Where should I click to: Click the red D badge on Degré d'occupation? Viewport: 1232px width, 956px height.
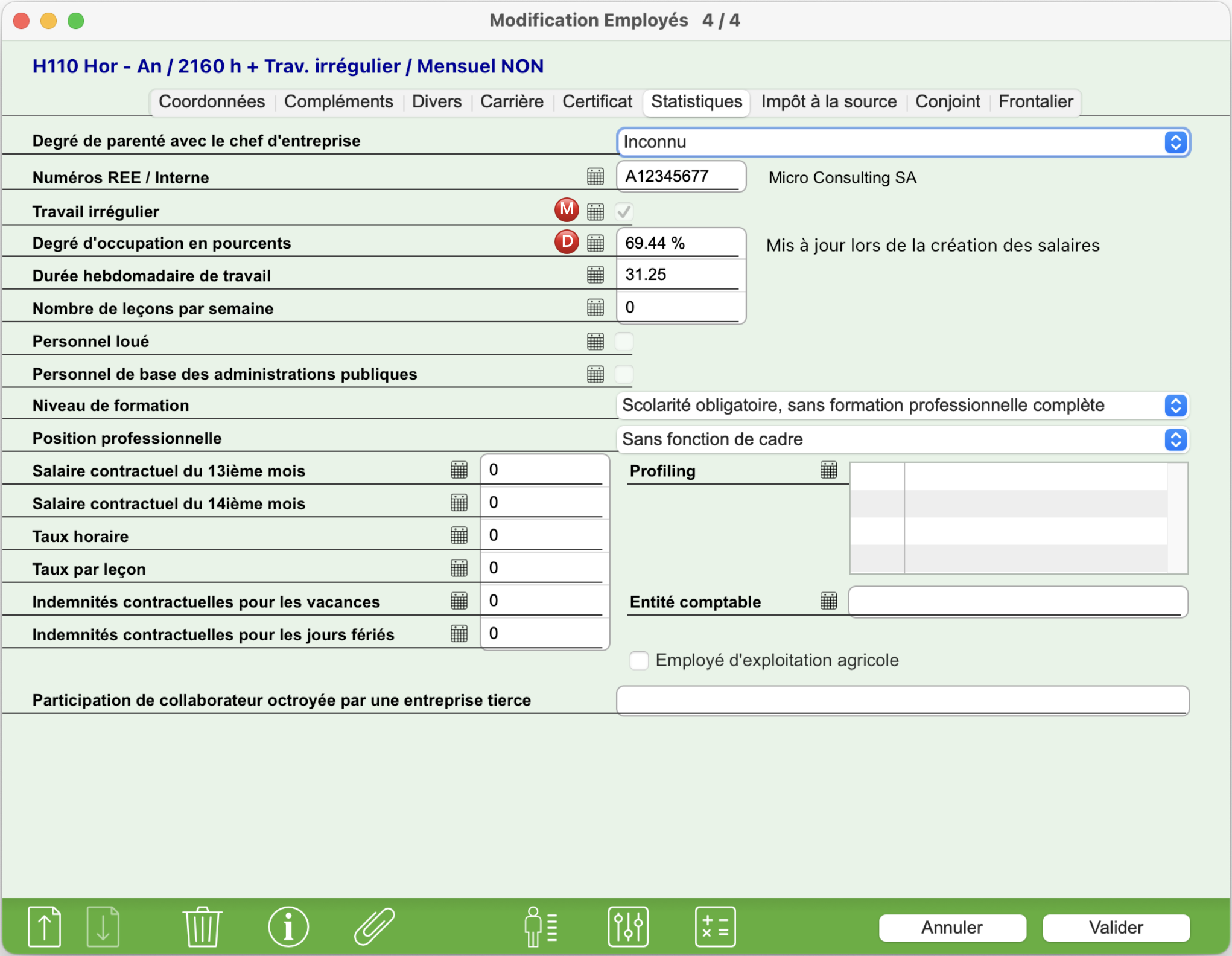pos(567,241)
